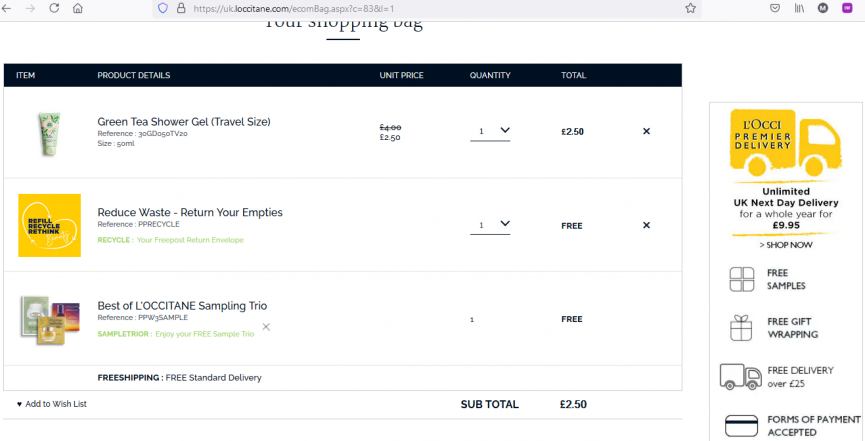Image resolution: width=865 pixels, height=441 pixels.
Task: Click the SUB TOTAL amount £2.50
Action: pos(573,404)
